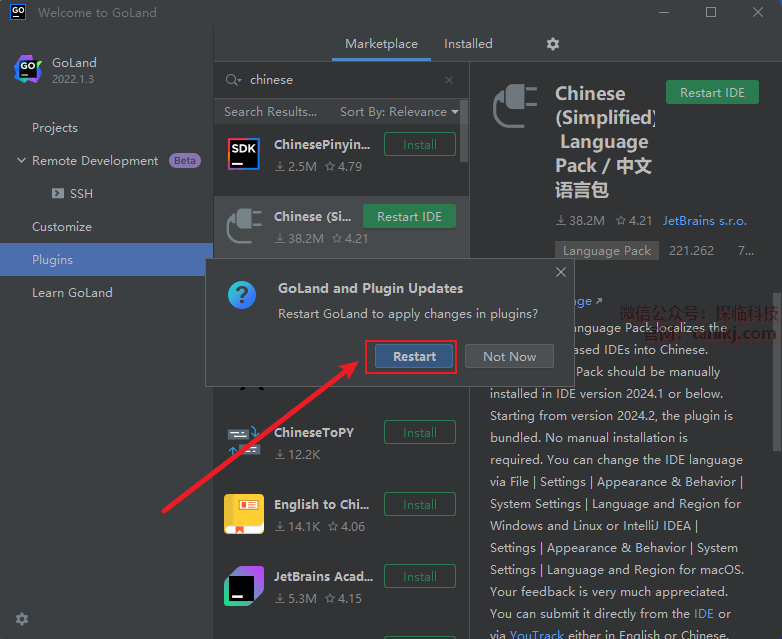This screenshot has height=639, width=782.
Task: Click the ChinesePinyin SDK plugin icon
Action: pyautogui.click(x=243, y=154)
